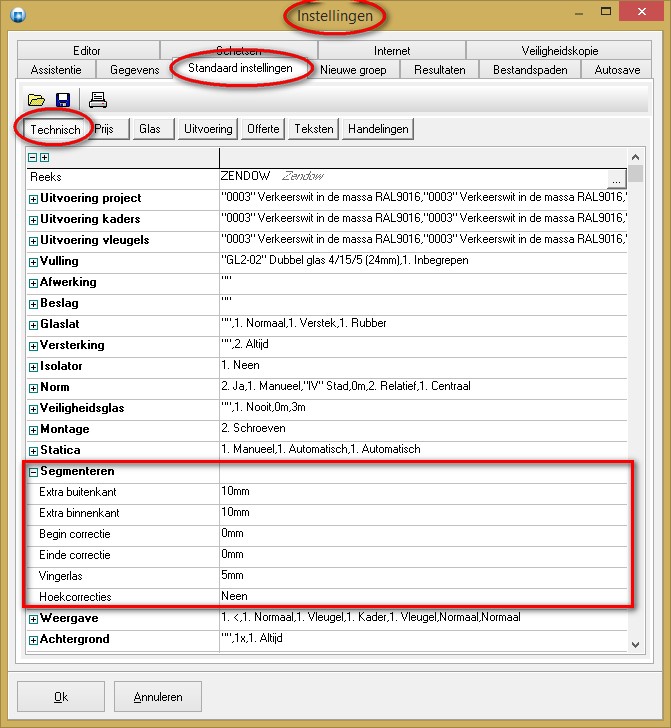Viewport: 671px width, 728px height.
Task: Open the Nieuwe groep tab
Action: click(x=353, y=70)
